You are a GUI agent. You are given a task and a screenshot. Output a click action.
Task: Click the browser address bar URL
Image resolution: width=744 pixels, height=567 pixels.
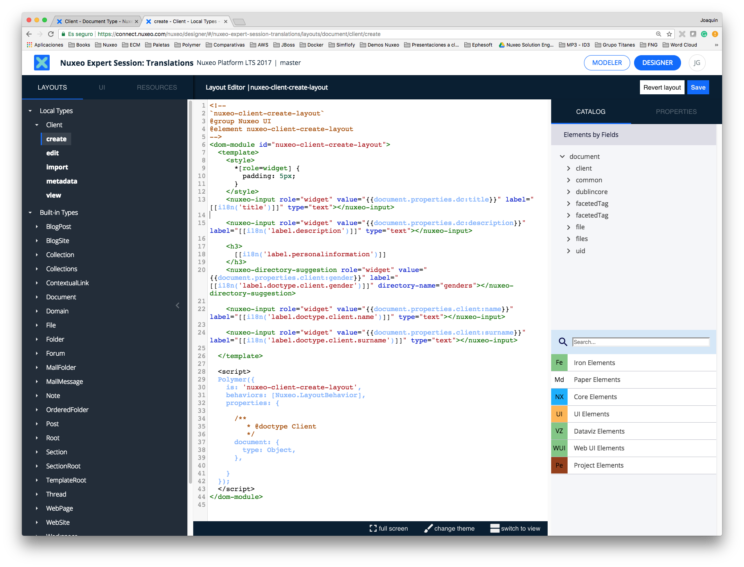[239, 34]
